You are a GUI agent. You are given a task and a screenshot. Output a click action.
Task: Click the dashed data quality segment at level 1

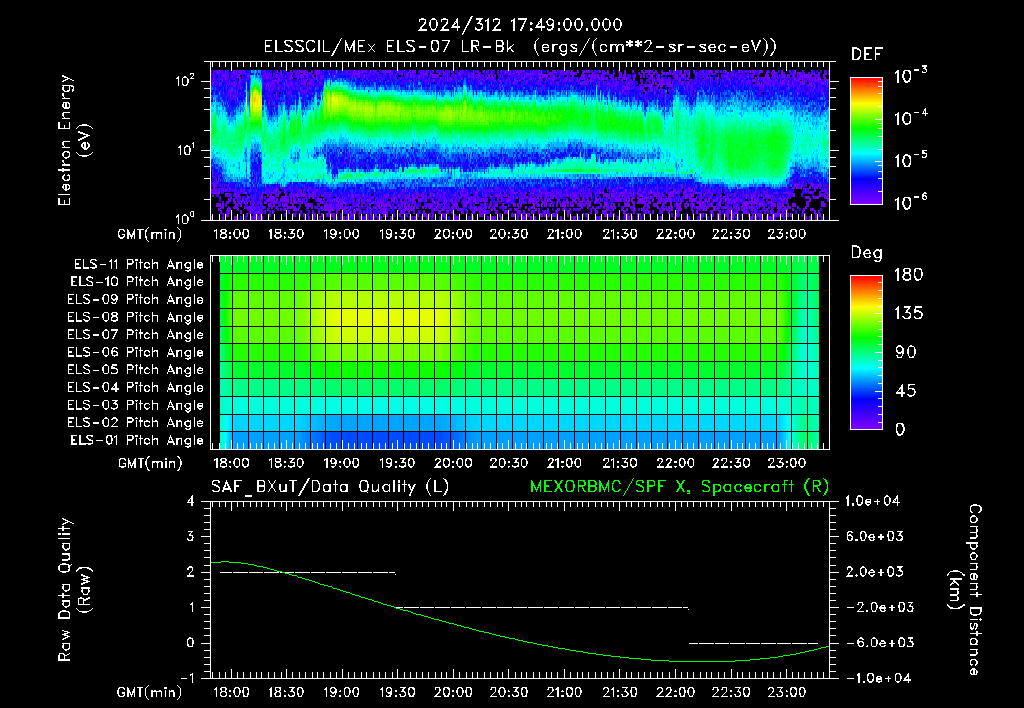[x=542, y=608]
